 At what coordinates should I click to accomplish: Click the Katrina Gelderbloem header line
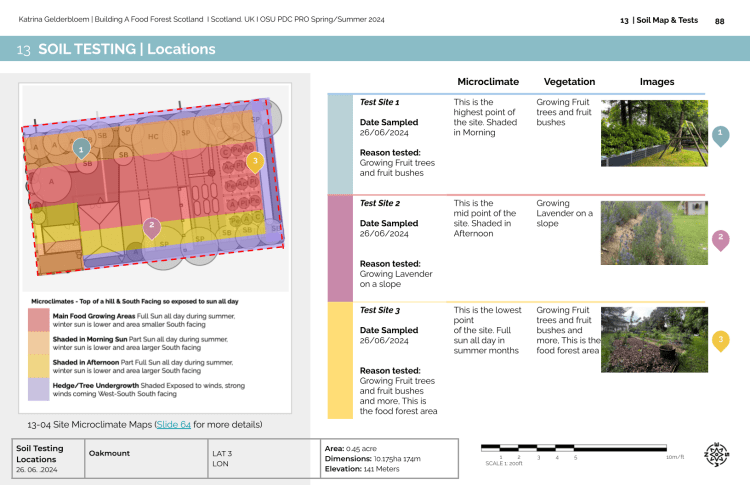pos(201,20)
